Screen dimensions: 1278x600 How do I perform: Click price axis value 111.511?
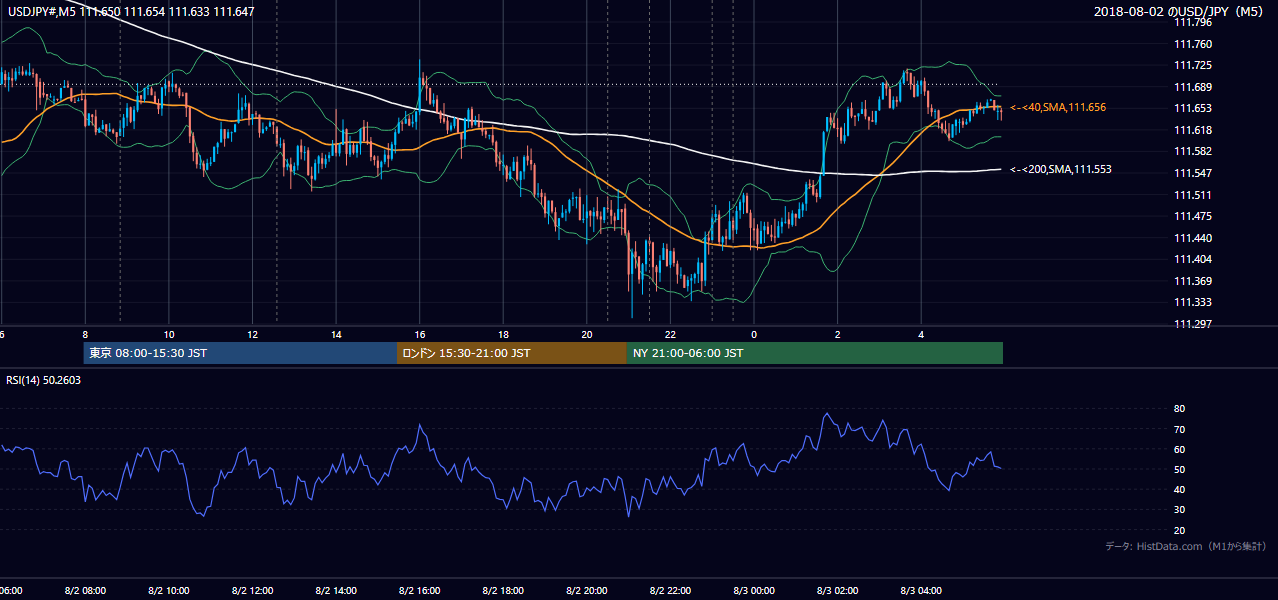[x=1192, y=195]
